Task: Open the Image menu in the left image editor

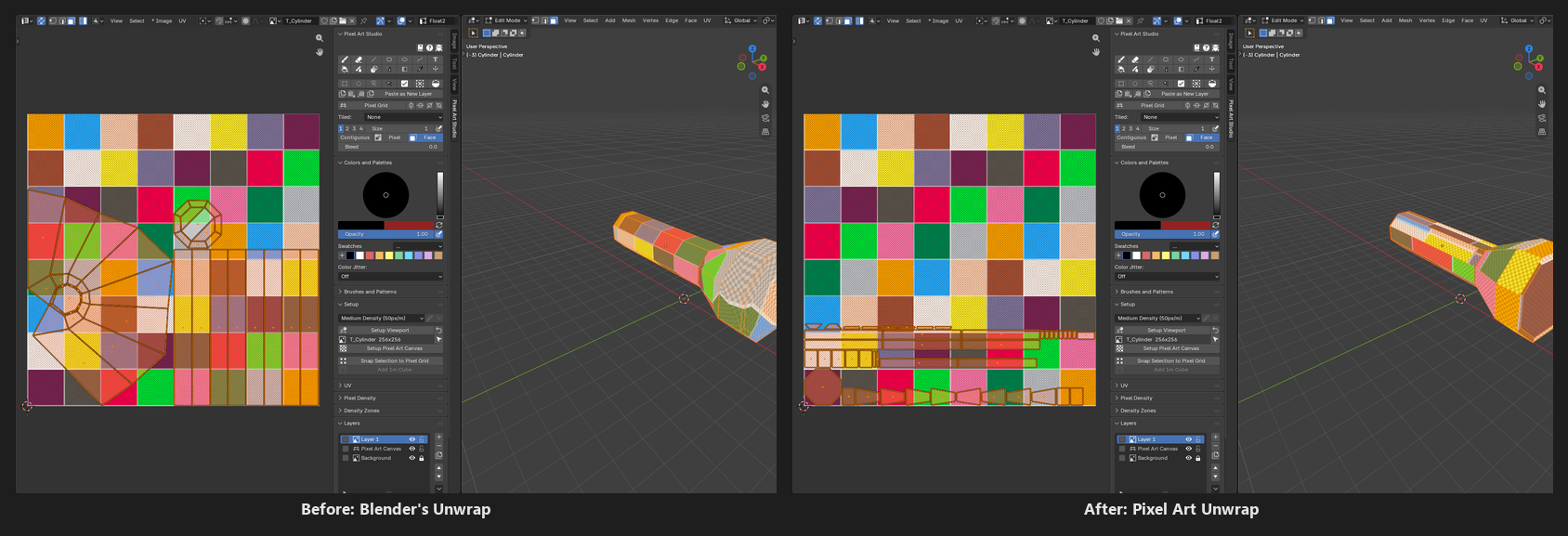Action: pyautogui.click(x=163, y=20)
